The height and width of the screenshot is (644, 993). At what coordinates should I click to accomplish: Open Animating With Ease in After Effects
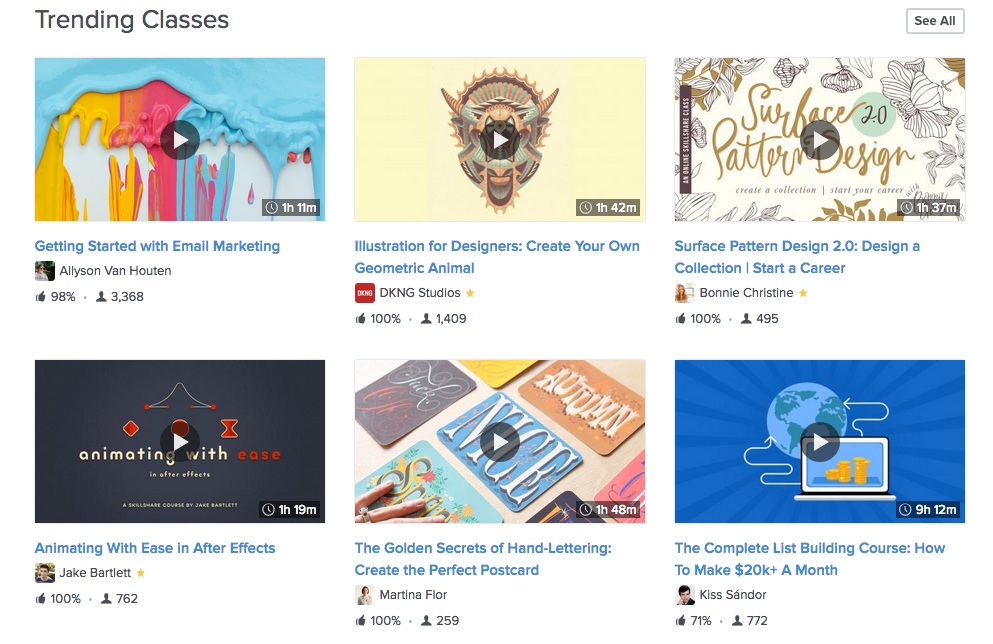[x=155, y=548]
